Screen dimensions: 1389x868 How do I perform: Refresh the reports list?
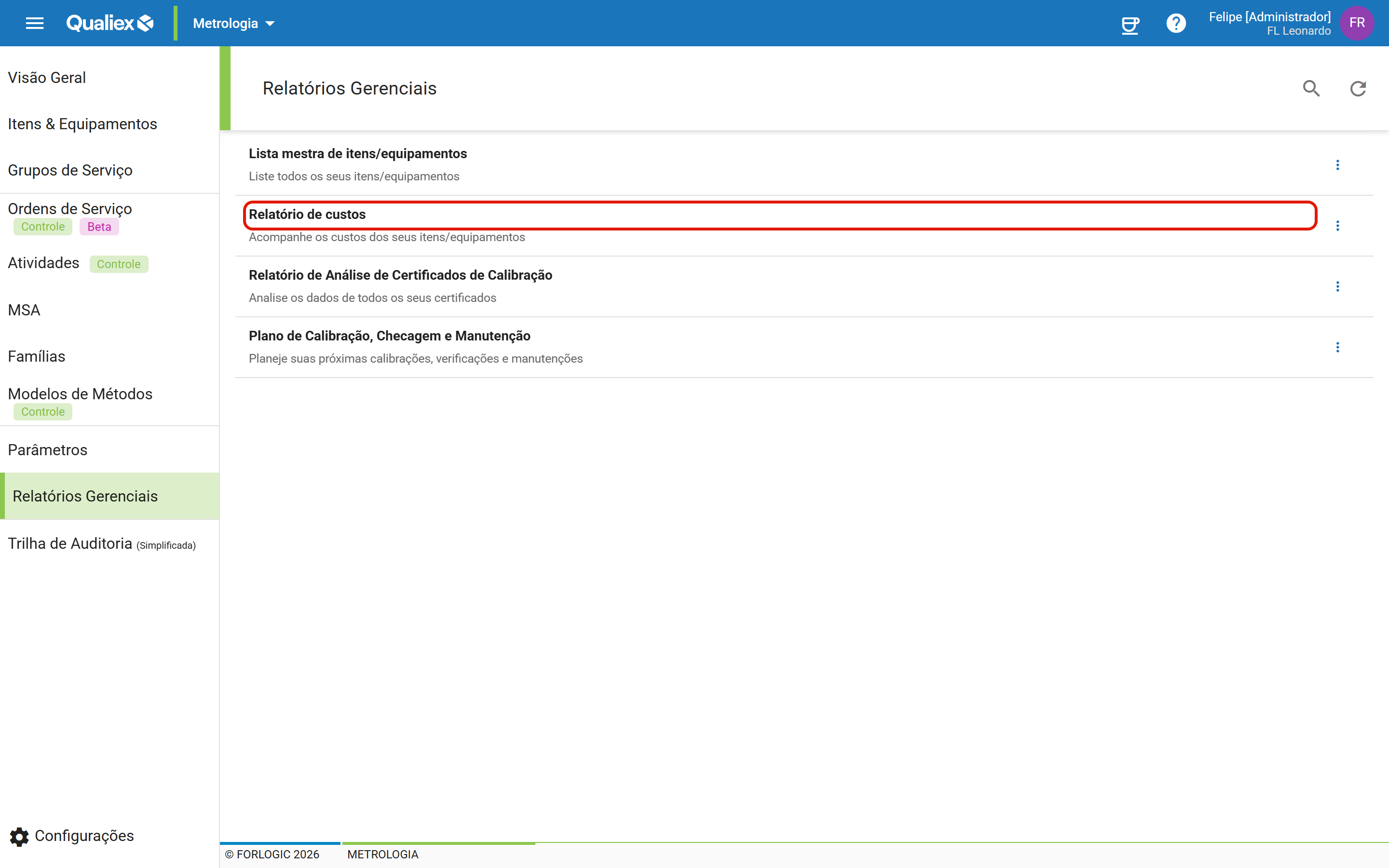(1358, 88)
